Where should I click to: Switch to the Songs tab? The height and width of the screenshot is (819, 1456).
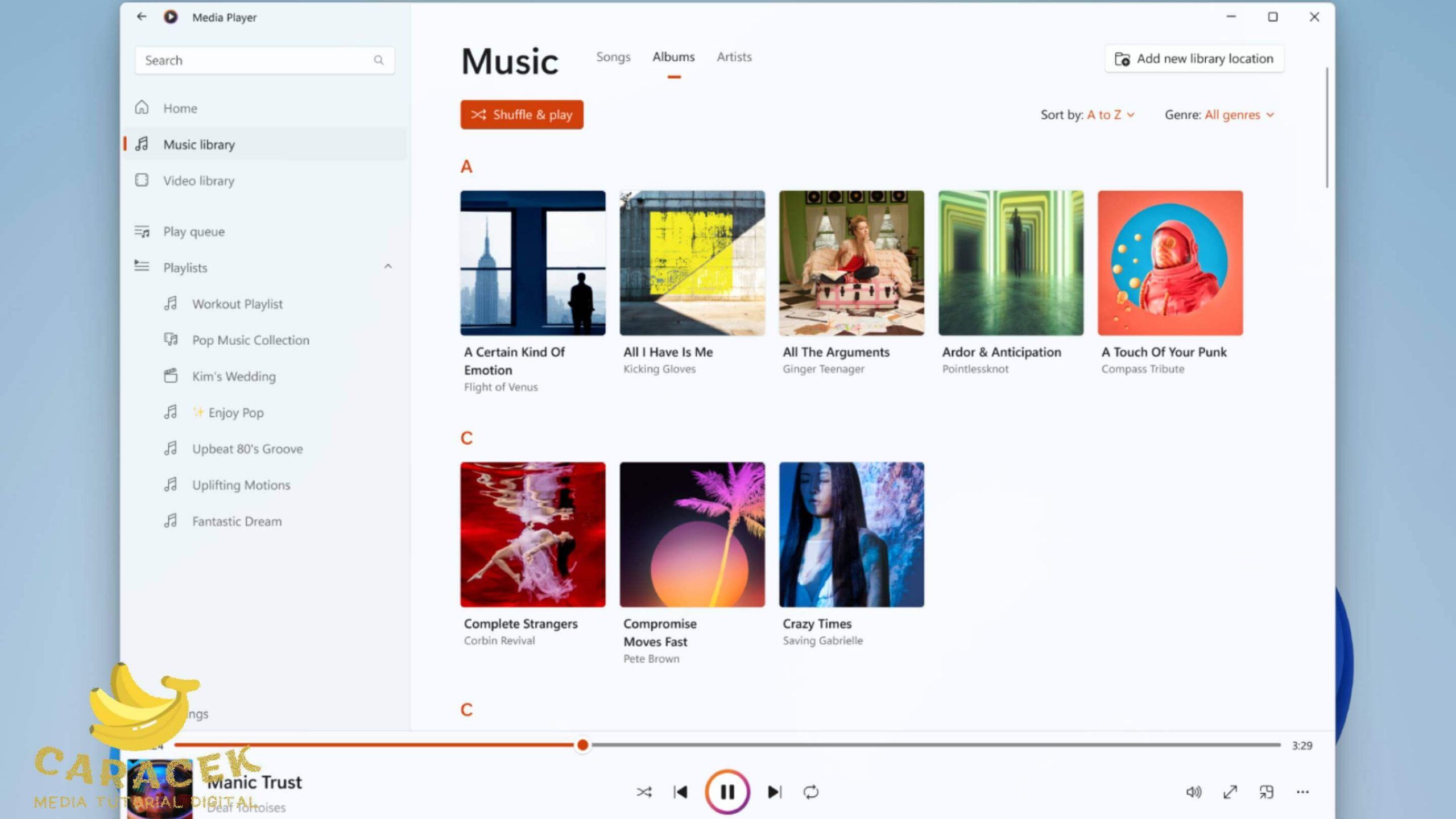[613, 57]
